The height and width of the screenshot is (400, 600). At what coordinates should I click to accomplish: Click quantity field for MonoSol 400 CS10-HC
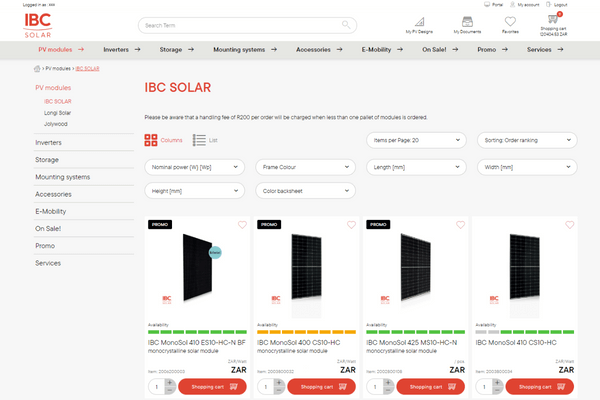(266, 387)
